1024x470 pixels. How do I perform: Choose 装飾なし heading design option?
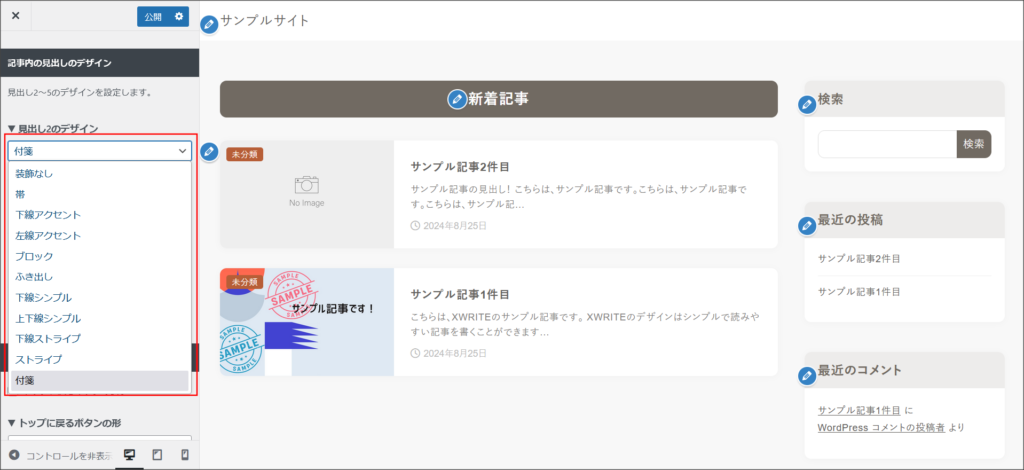pyautogui.click(x=99, y=174)
